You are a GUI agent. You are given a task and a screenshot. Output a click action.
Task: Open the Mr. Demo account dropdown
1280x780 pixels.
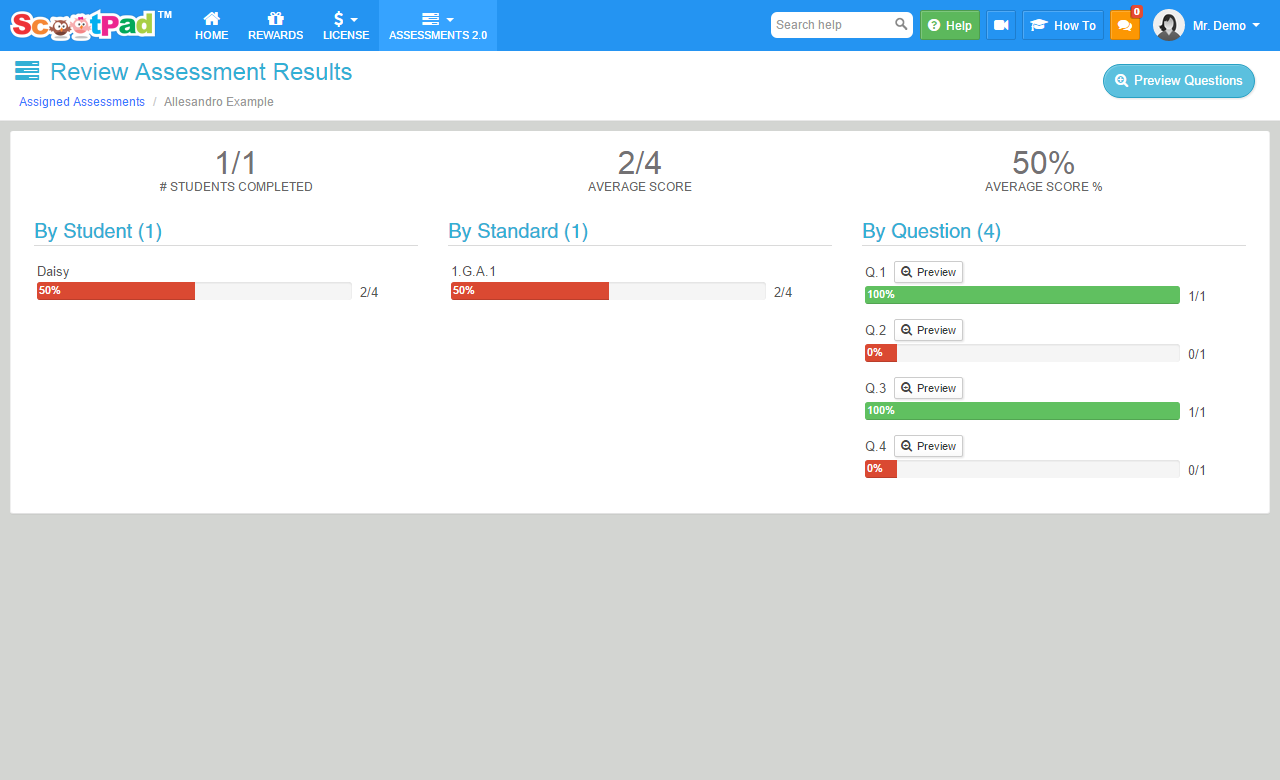1226,26
